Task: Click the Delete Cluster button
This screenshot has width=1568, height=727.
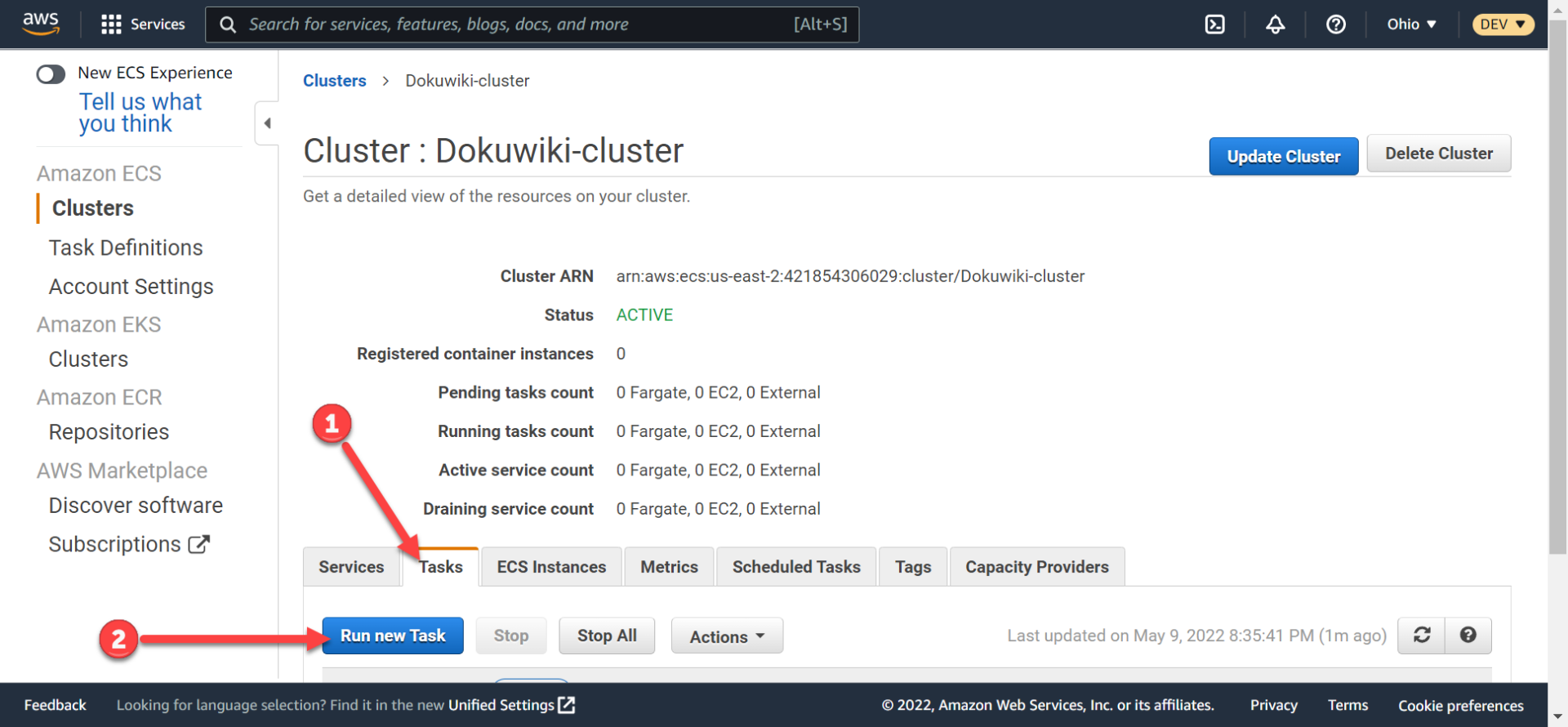Action: pyautogui.click(x=1439, y=154)
